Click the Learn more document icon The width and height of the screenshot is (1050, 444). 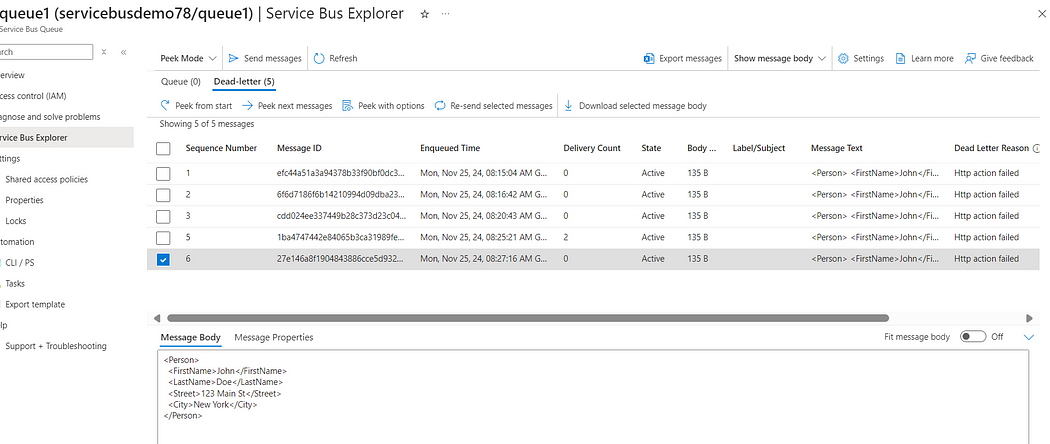[901, 58]
